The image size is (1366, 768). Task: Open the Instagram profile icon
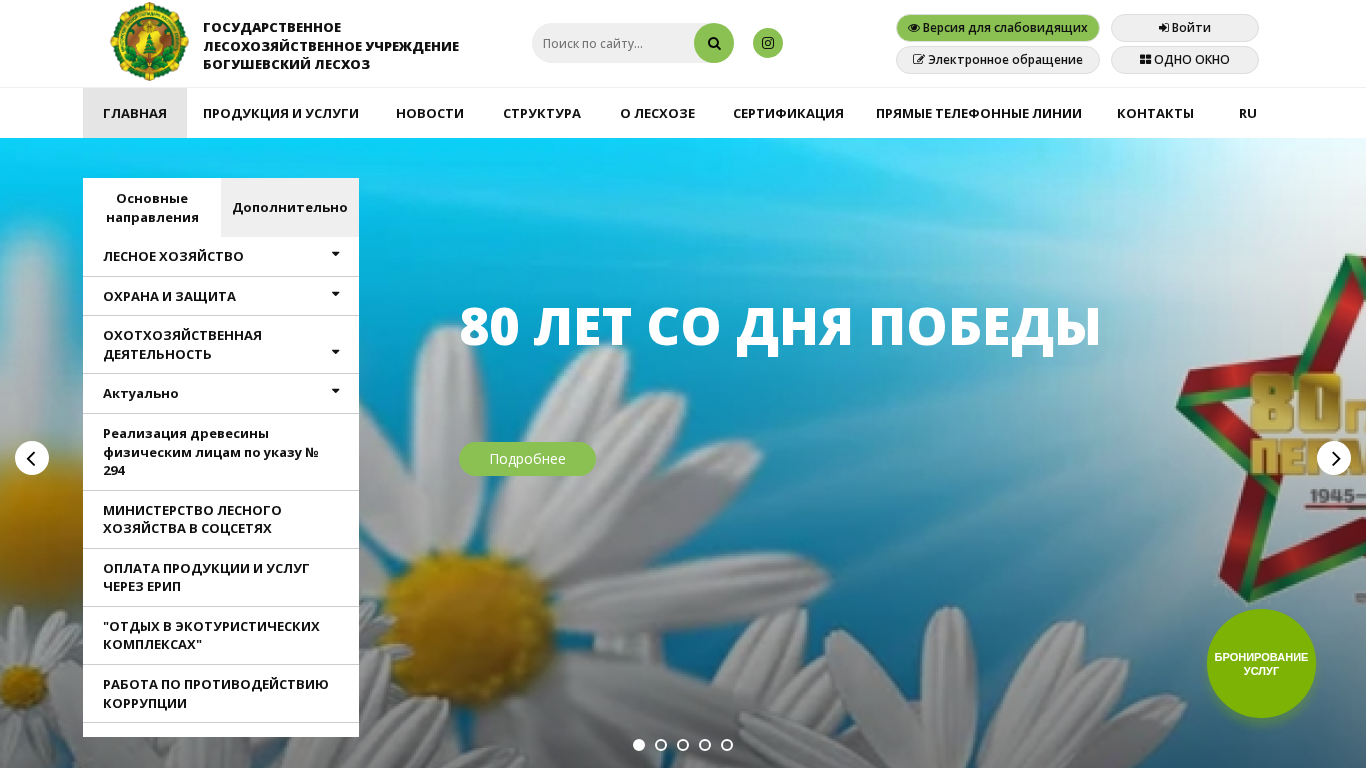point(768,43)
